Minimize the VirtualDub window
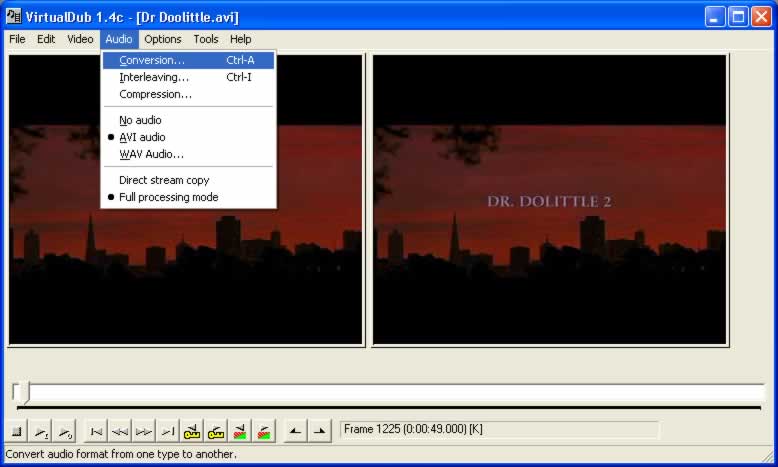 coord(715,17)
